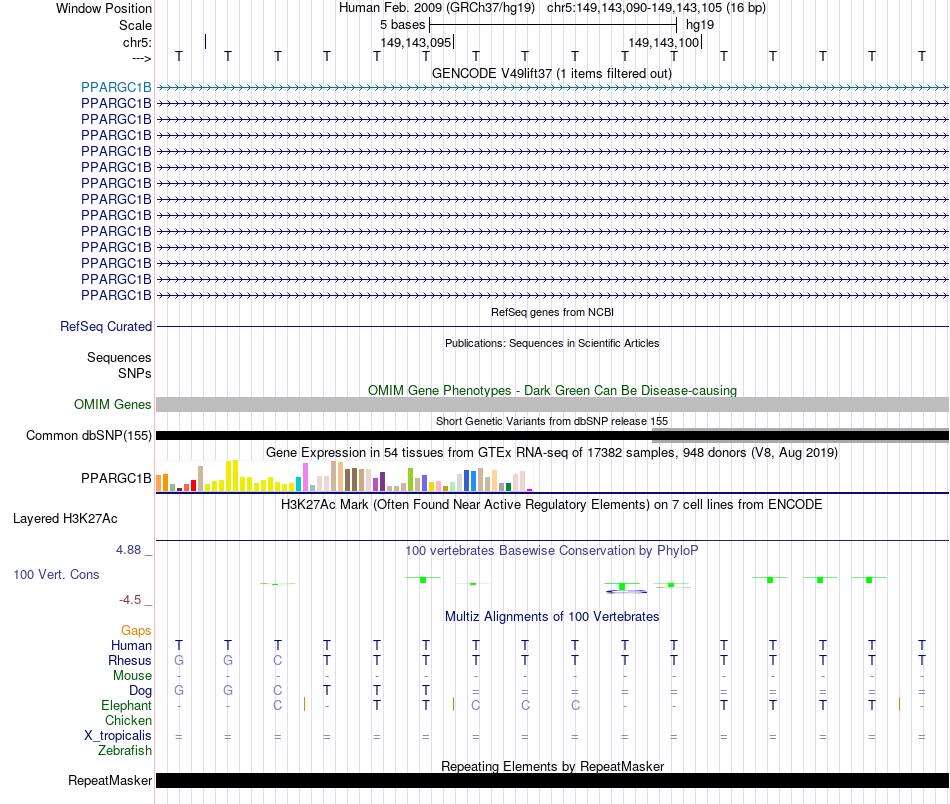Screen dimensions: 950x804
Task: Click the Zebrafish alignment row label
Action: pyautogui.click(x=125, y=751)
